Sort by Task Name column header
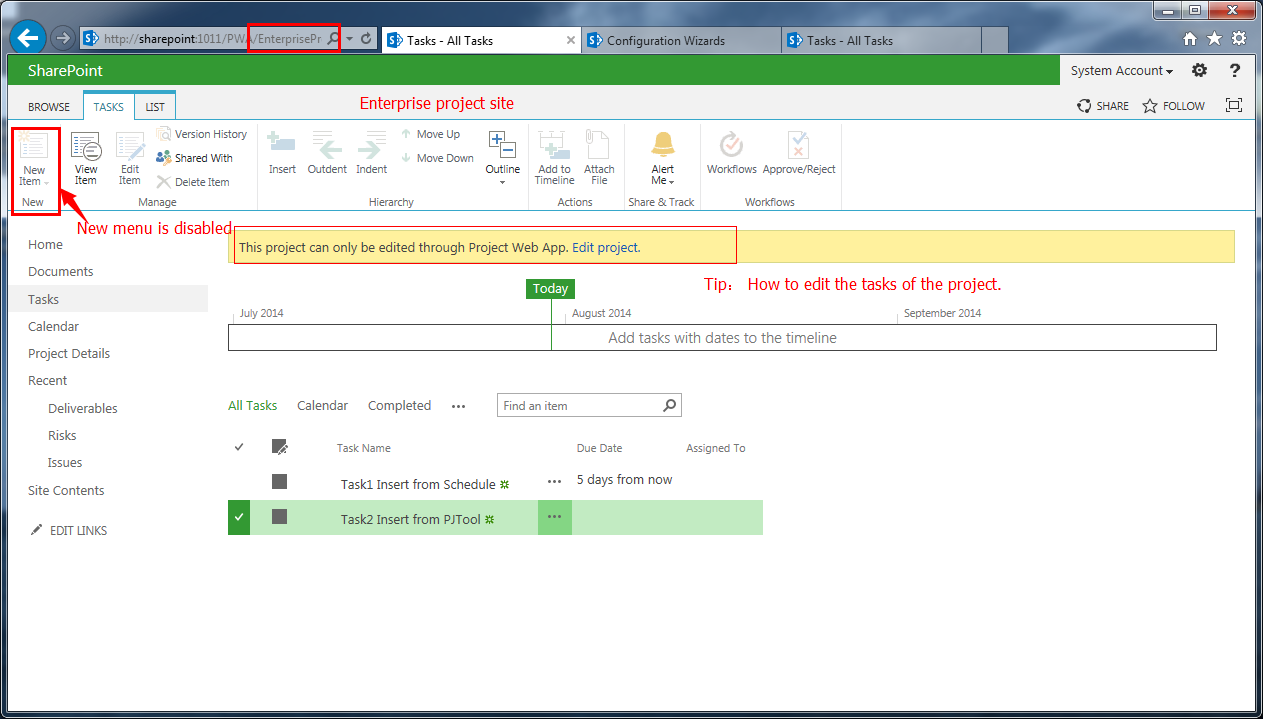Viewport: 1263px width, 719px height. [x=364, y=448]
